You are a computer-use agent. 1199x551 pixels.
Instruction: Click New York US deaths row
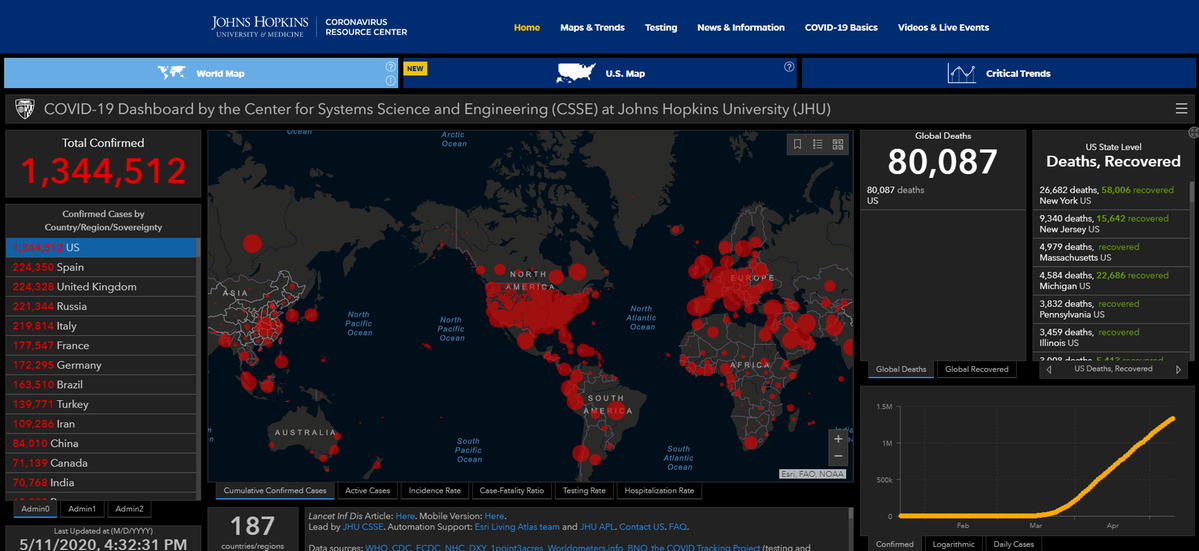1112,194
